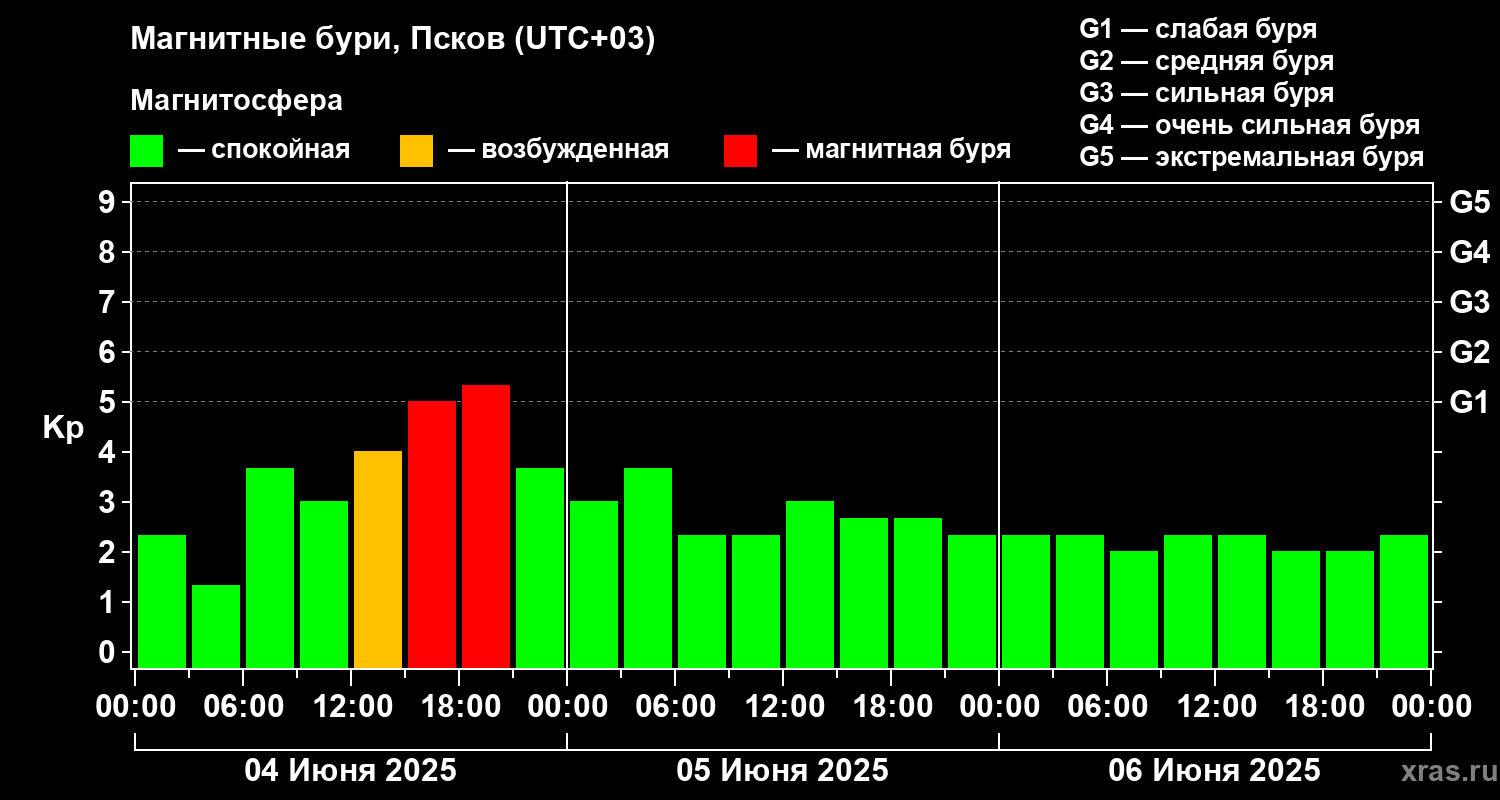Click the 'G3' tick label on the right axis

coord(1469,302)
